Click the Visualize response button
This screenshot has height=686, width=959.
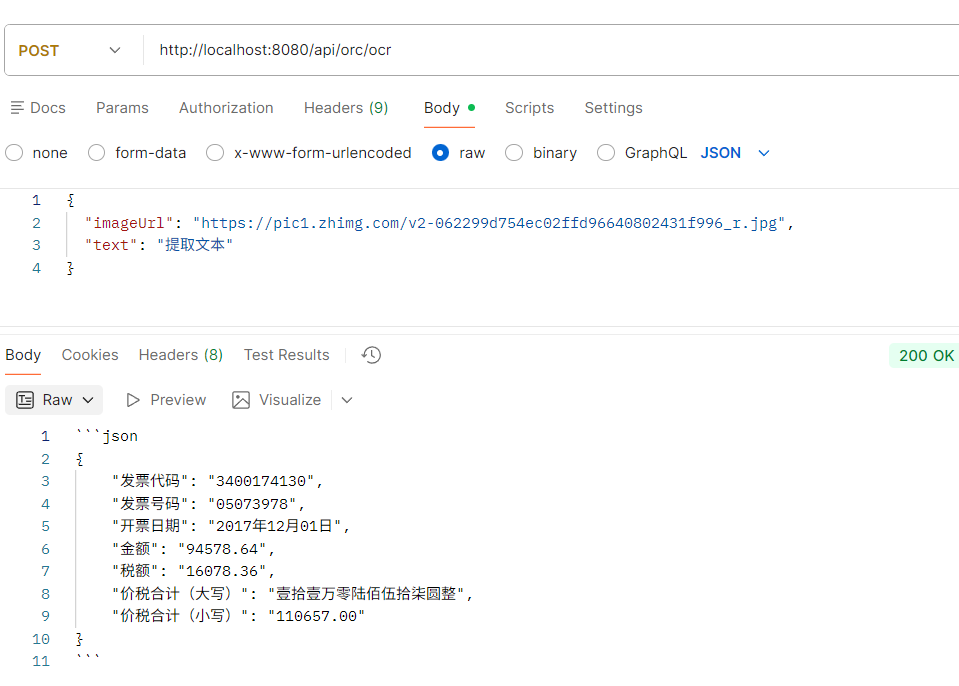click(x=276, y=400)
